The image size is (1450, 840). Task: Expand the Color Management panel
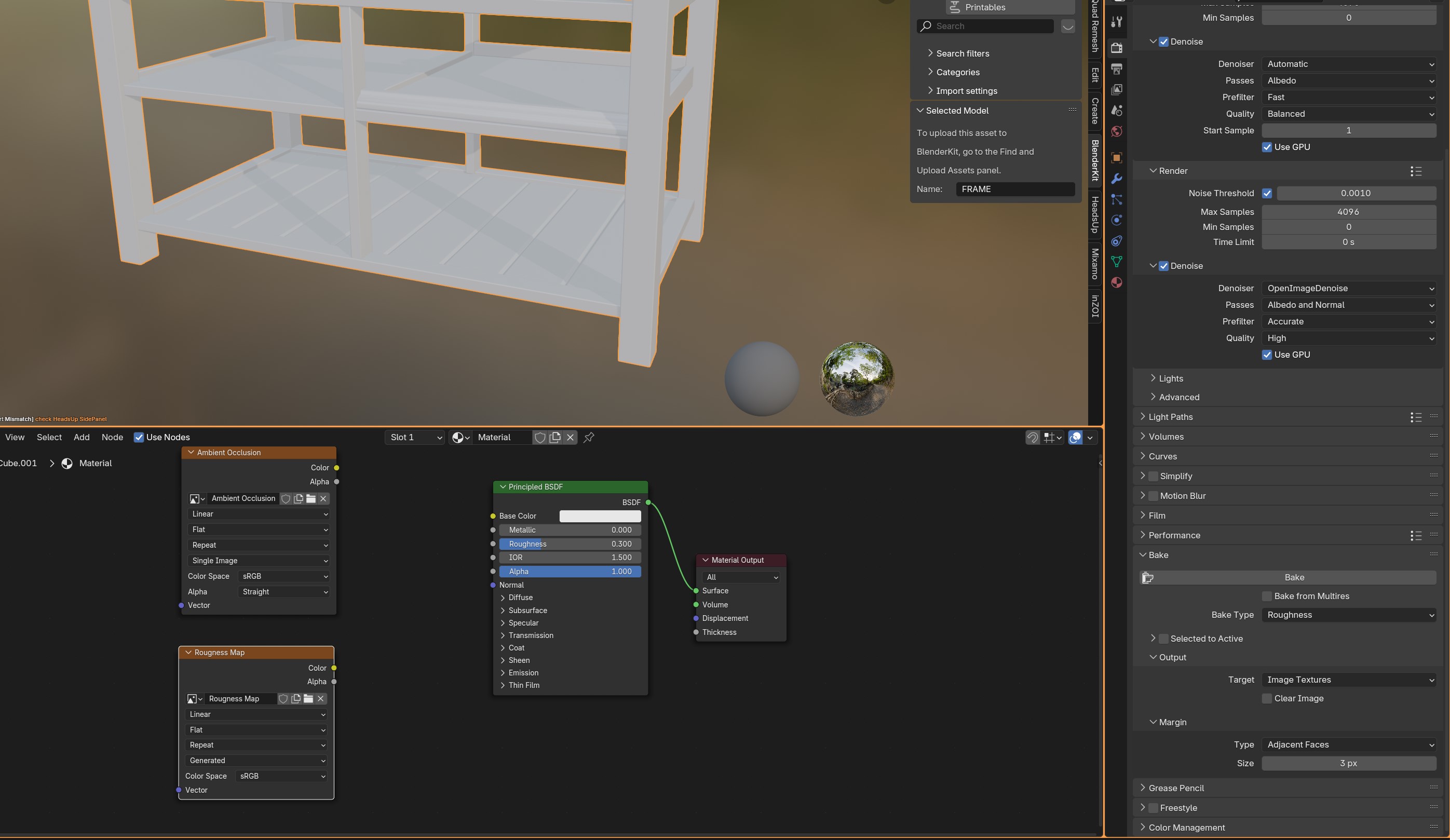point(1186,828)
